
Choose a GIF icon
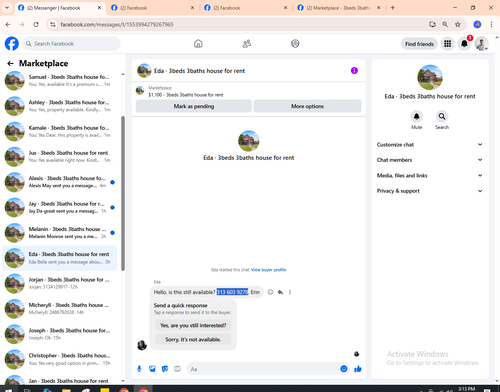coord(177,369)
